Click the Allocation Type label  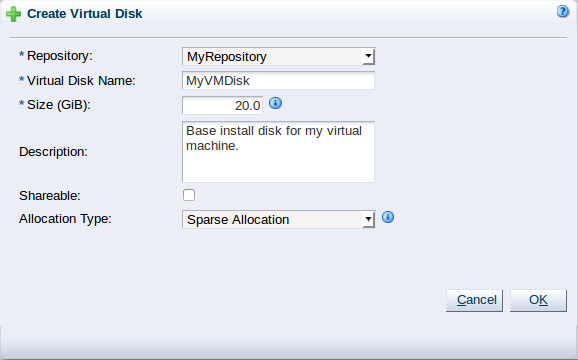[x=65, y=219]
